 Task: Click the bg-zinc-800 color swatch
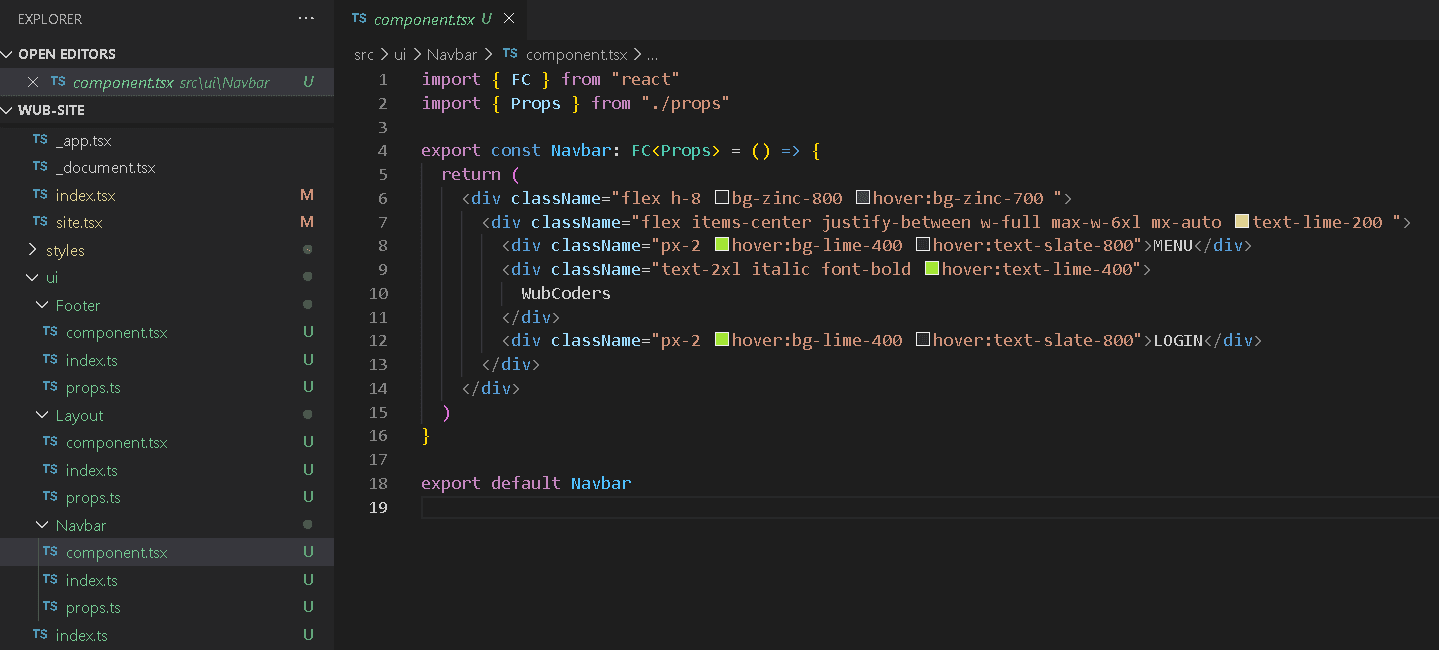pyautogui.click(x=721, y=198)
